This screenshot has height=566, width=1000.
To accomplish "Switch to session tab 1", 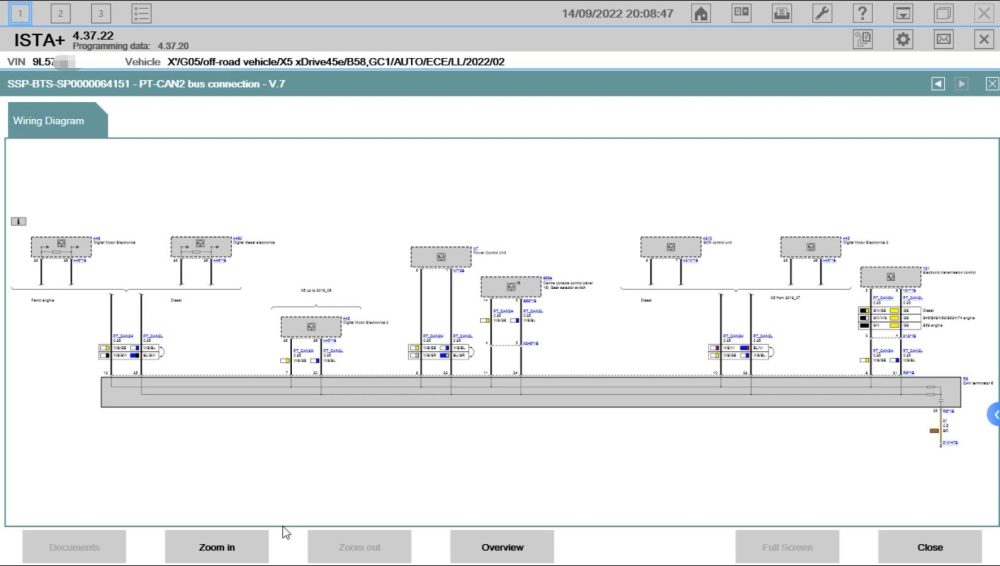I will 20,13.
